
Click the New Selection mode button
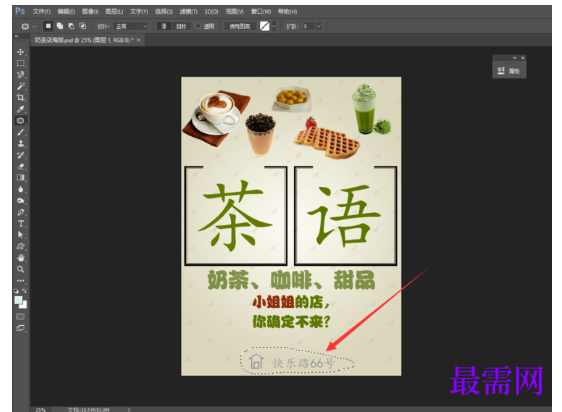tap(48, 26)
